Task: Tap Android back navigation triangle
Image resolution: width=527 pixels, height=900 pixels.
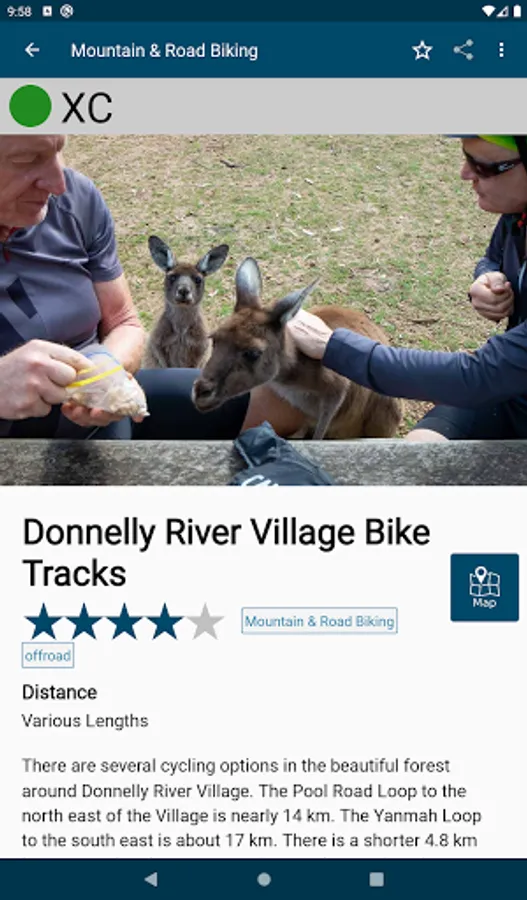Action: (151, 879)
